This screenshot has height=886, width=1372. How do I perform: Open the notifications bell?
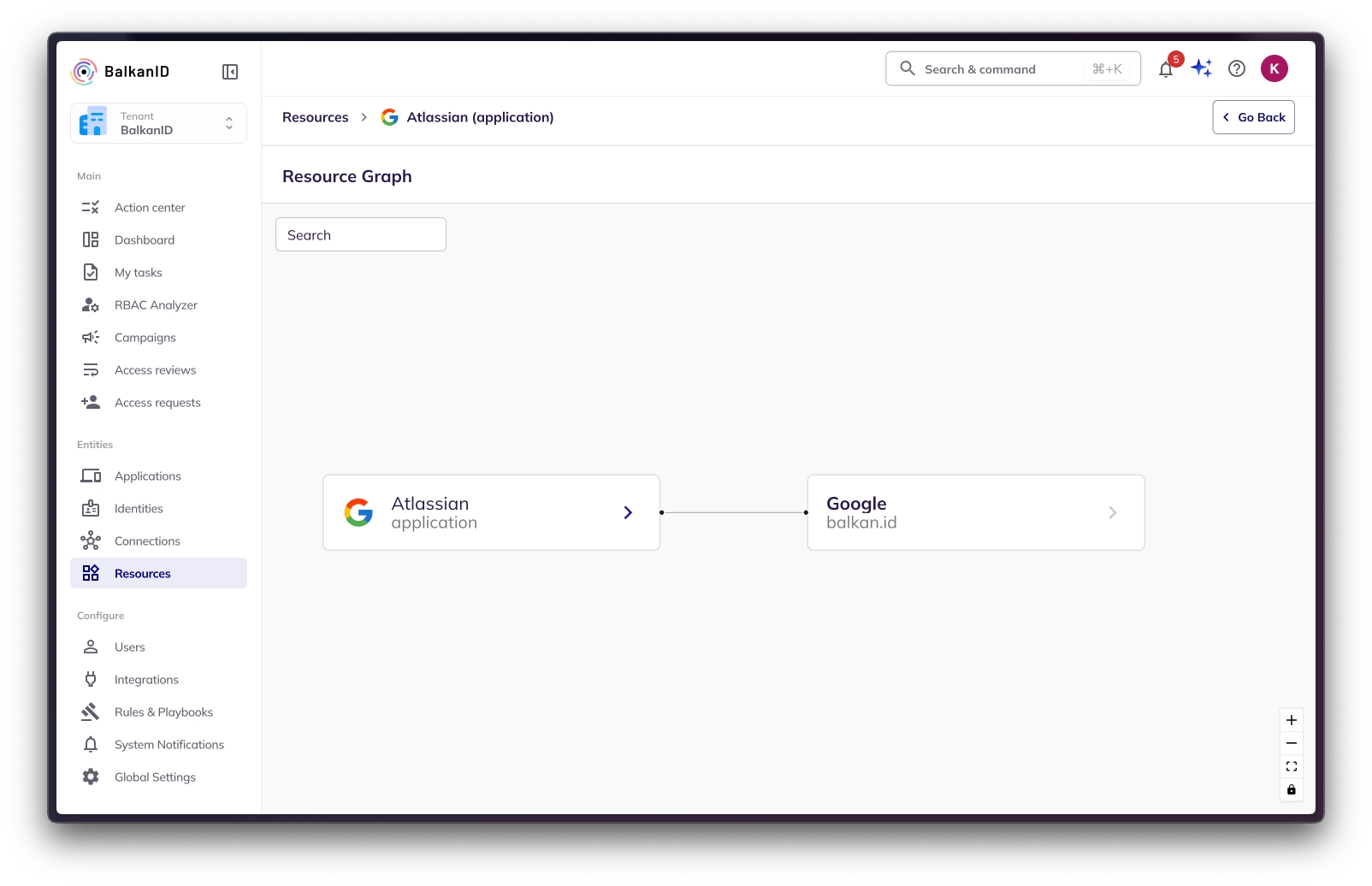1165,70
